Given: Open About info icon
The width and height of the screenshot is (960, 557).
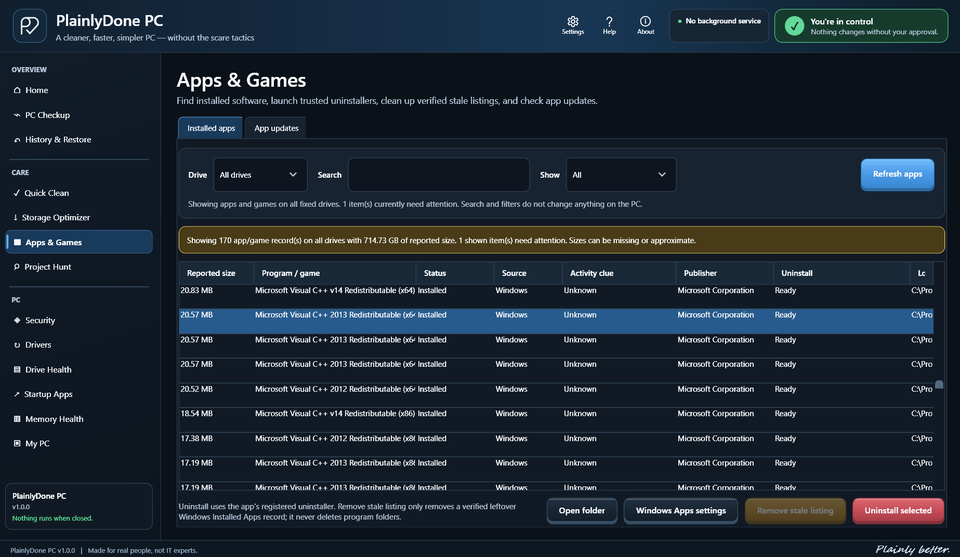Looking at the screenshot, I should click(645, 21).
